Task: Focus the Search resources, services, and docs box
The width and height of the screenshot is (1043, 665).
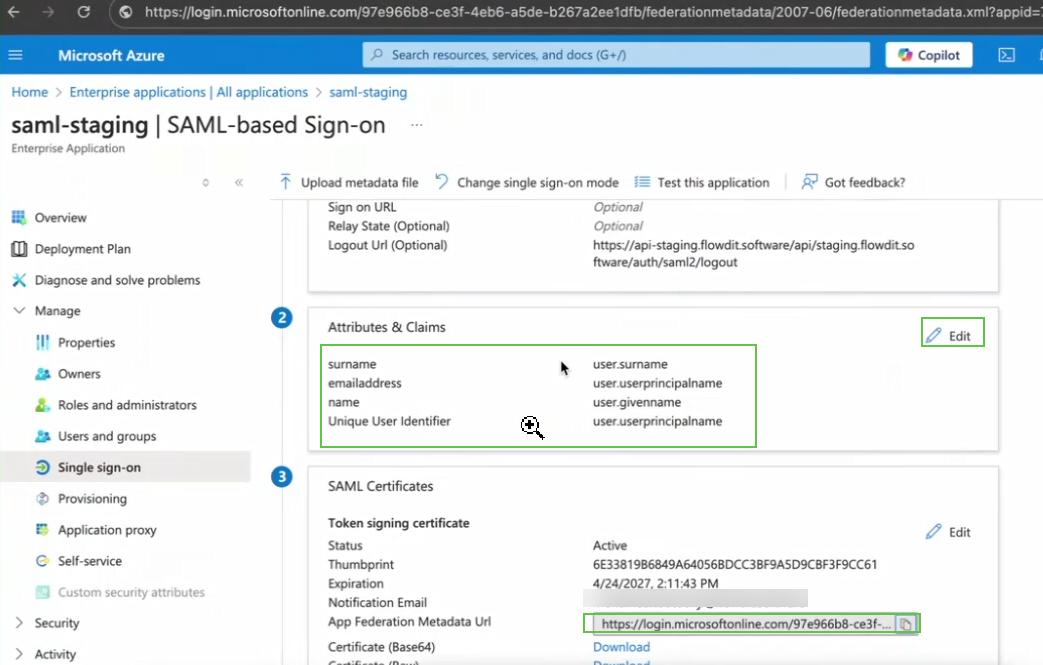Action: (x=616, y=55)
